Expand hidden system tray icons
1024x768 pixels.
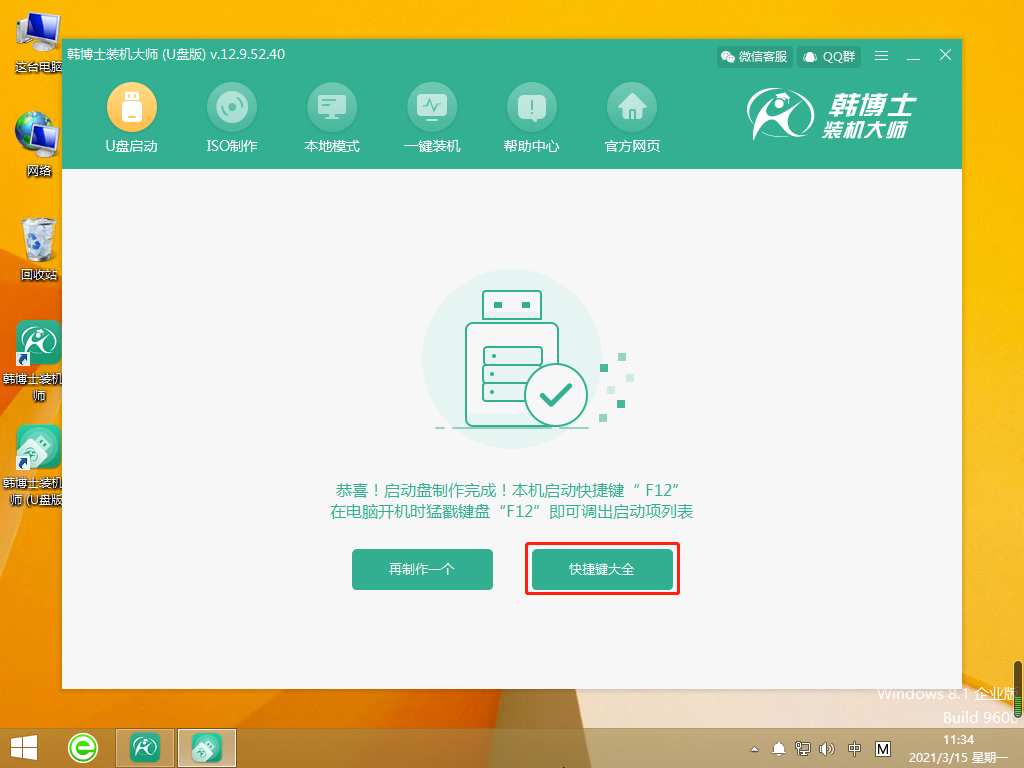click(753, 747)
